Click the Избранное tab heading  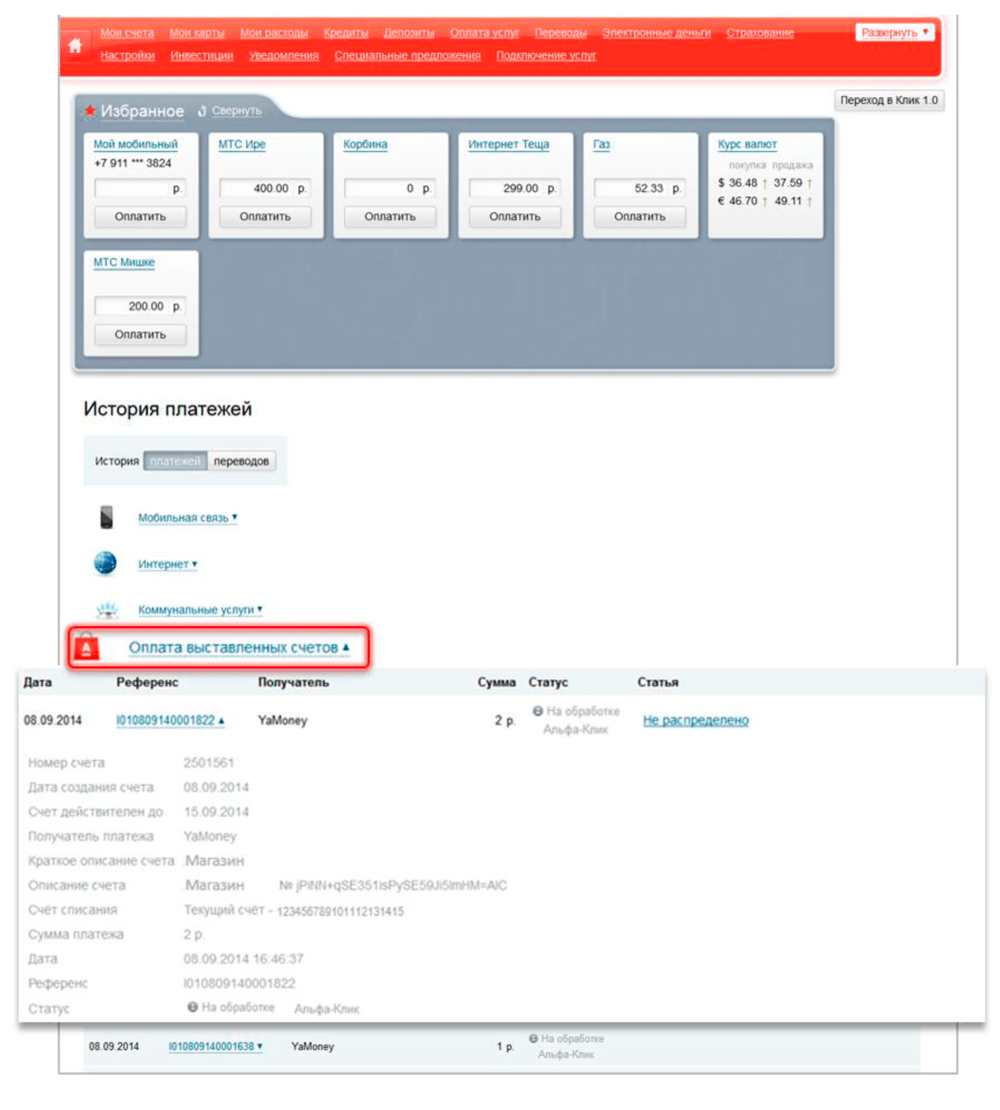[x=142, y=111]
